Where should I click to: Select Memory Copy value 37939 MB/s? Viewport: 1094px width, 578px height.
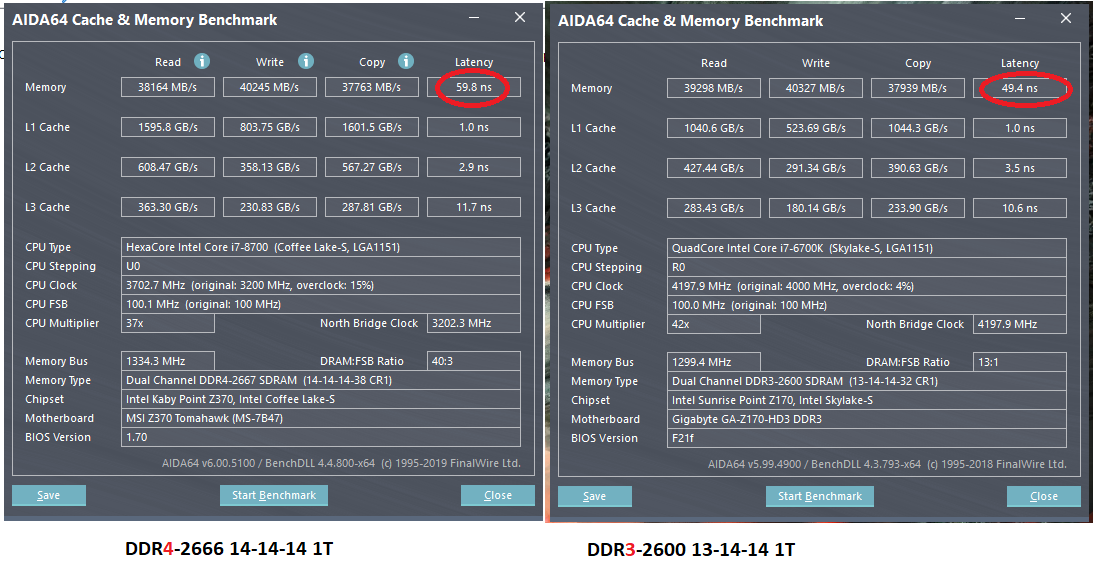(917, 88)
